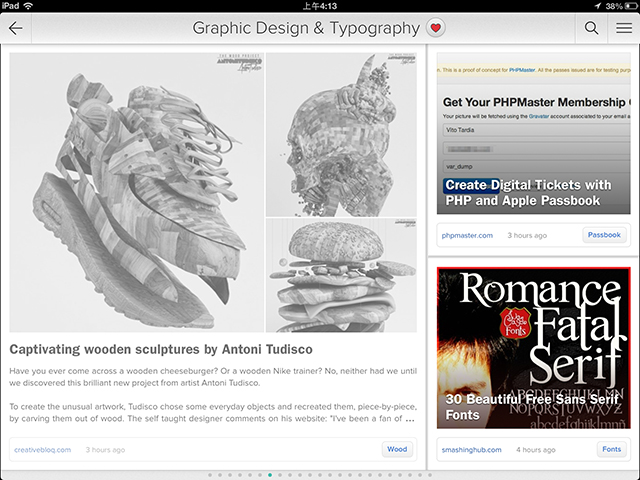The width and height of the screenshot is (640, 480).
Task: Visit phpmaster.com source link
Action: (467, 236)
